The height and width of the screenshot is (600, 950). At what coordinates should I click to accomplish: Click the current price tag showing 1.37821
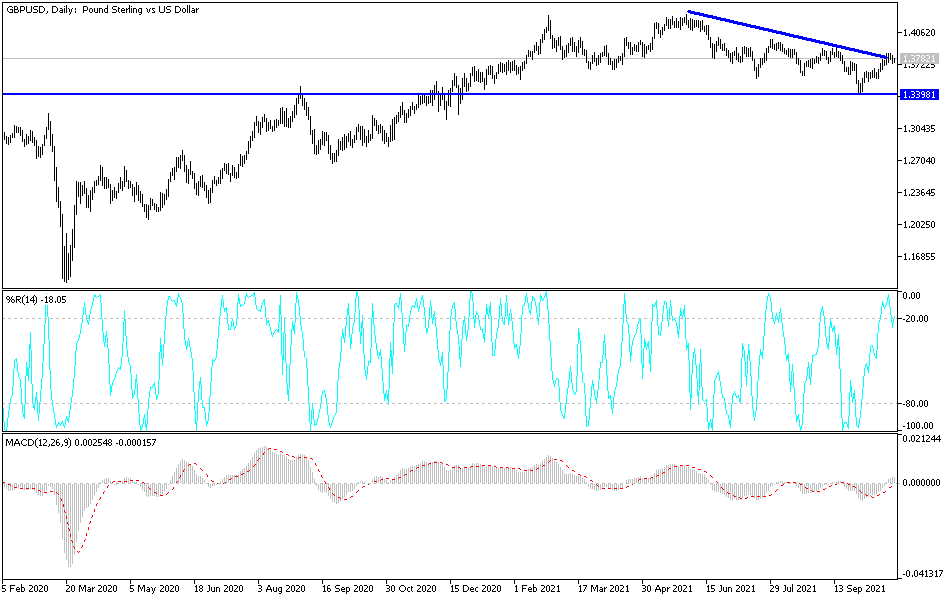click(x=916, y=58)
